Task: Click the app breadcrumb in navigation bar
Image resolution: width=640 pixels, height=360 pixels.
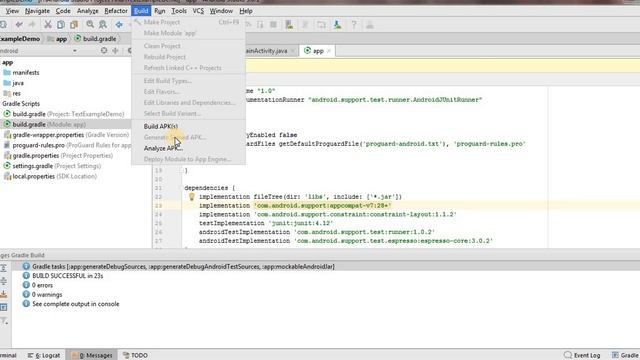Action: [x=57, y=39]
